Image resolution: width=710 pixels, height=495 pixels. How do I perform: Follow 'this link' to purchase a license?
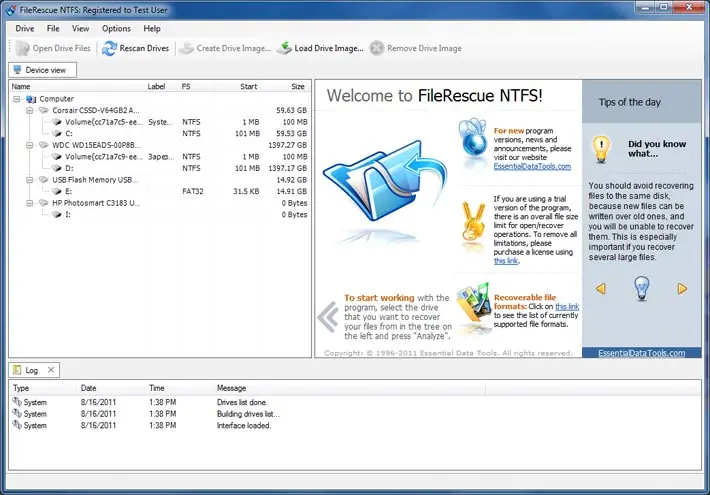(506, 261)
